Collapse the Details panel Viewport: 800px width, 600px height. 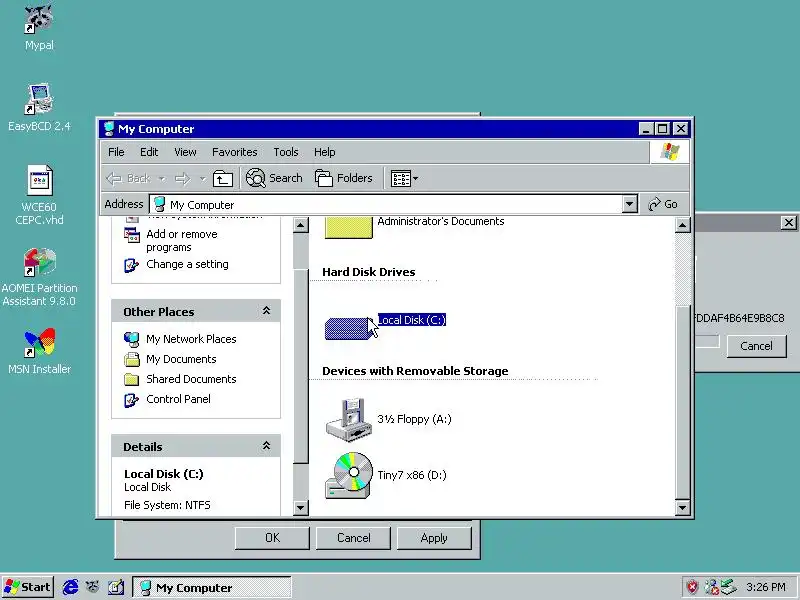tap(266, 446)
